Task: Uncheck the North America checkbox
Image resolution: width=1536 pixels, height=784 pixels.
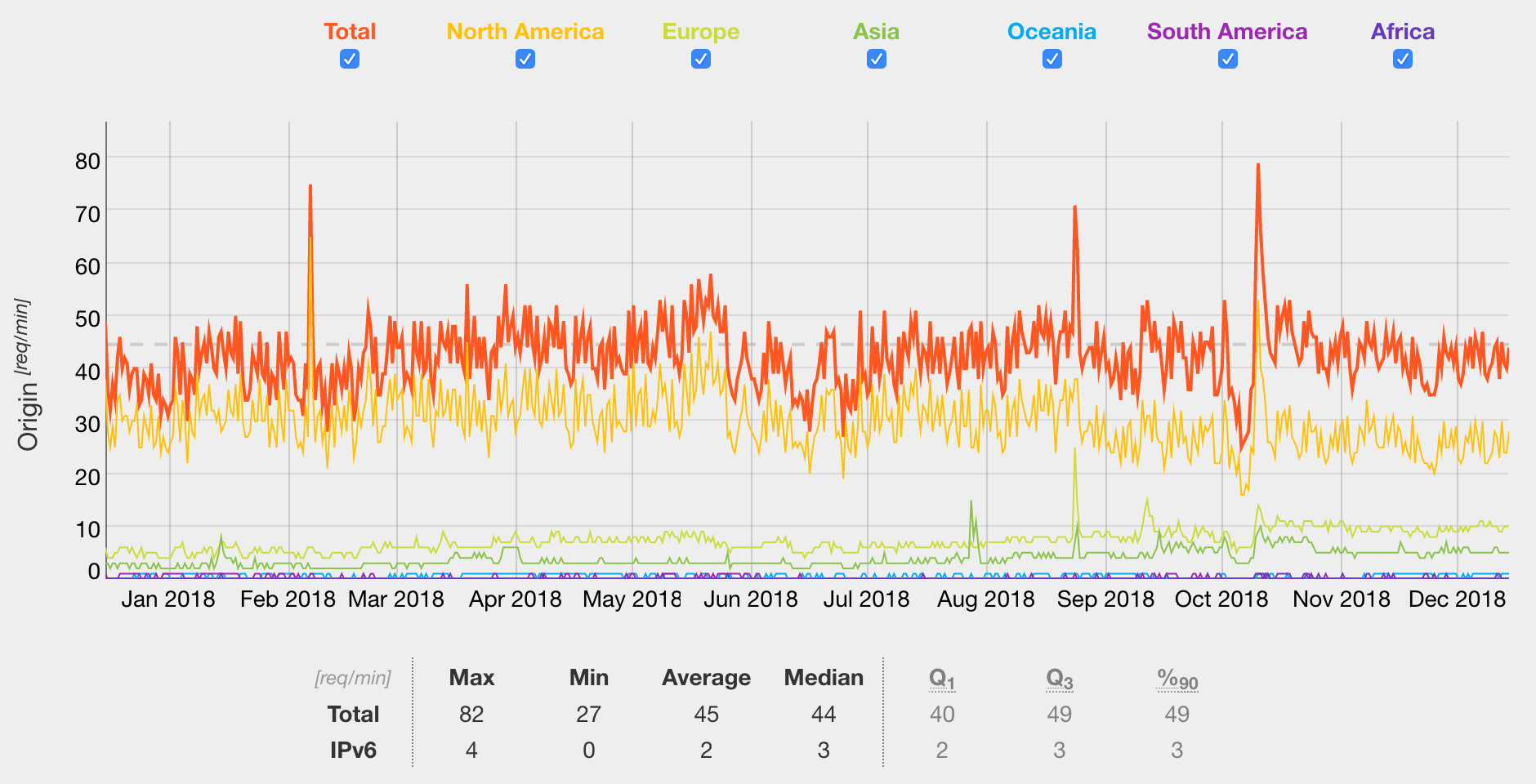Action: point(525,59)
